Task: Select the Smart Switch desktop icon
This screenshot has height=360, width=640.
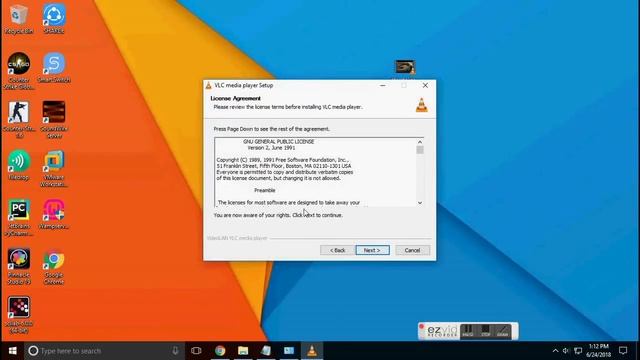Action: (54, 68)
